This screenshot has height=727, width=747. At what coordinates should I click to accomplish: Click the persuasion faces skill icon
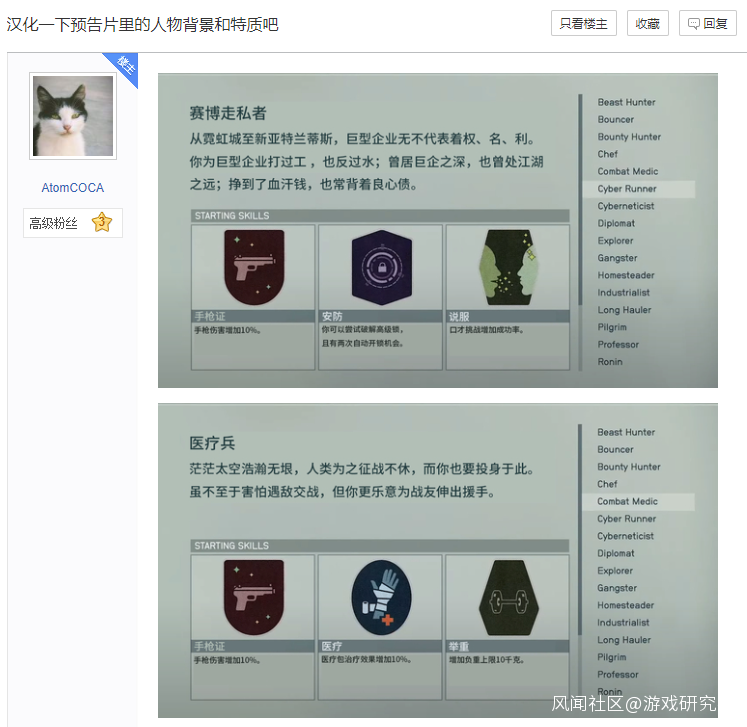pos(509,267)
